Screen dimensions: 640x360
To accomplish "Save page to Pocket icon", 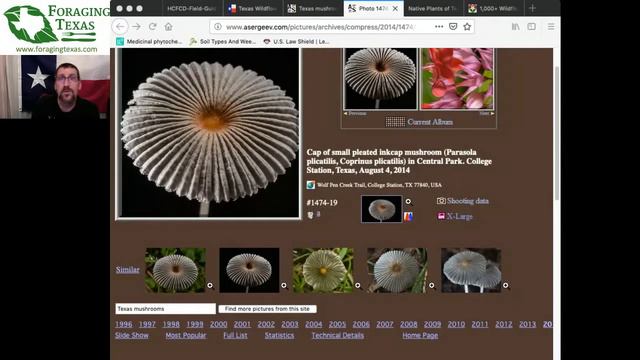I will point(453,27).
